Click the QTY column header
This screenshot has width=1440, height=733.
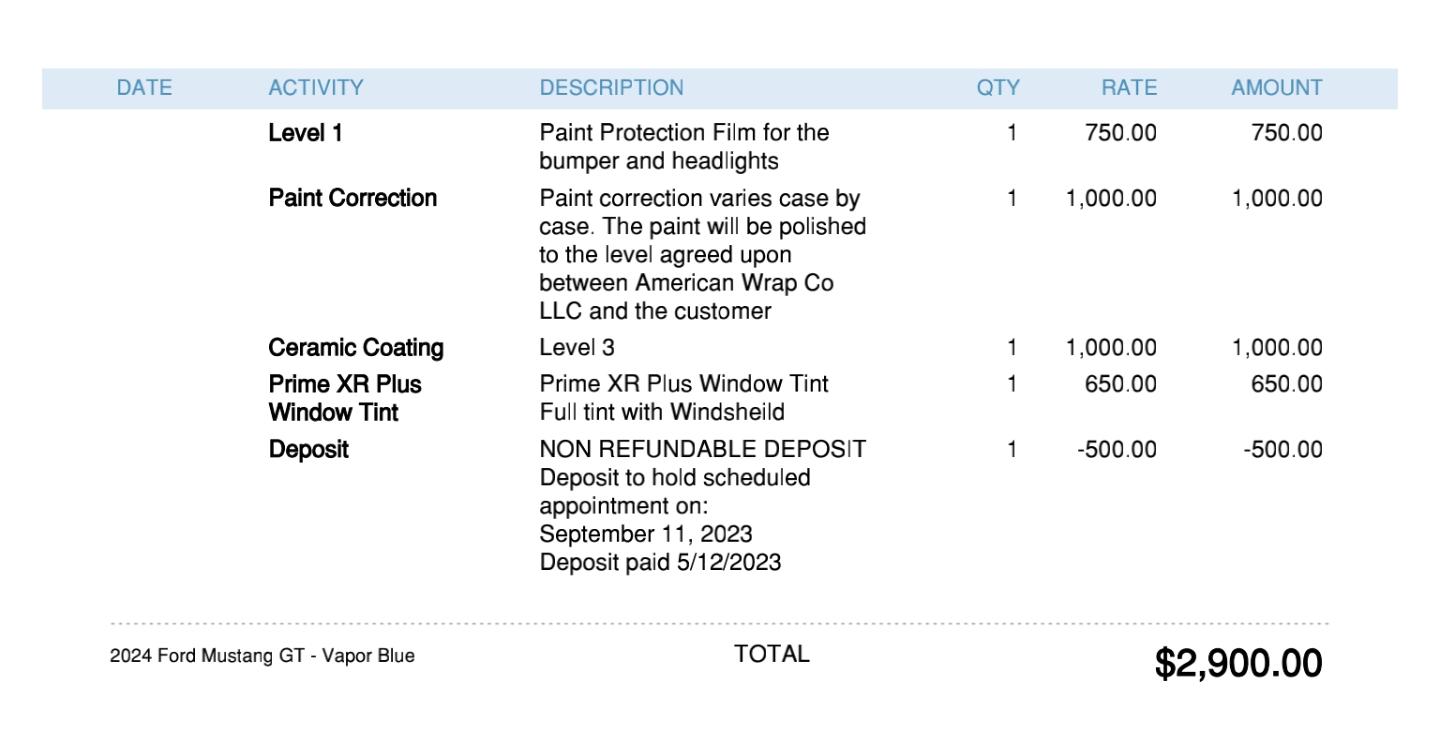point(998,88)
